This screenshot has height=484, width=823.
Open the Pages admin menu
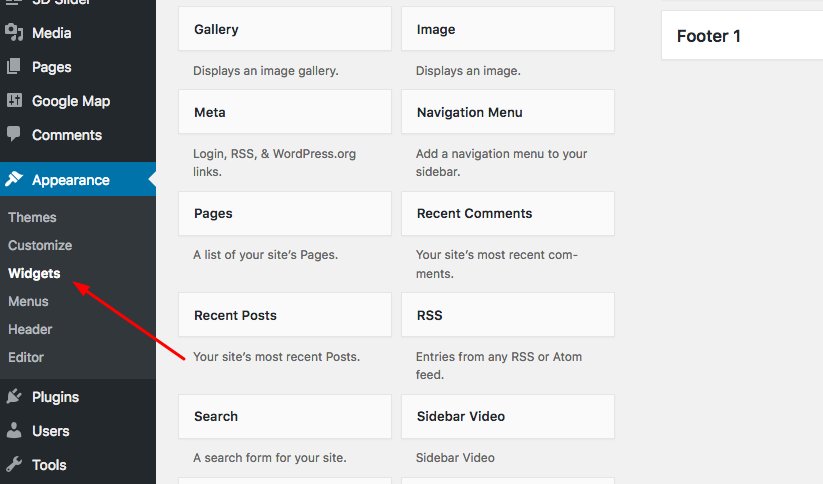point(78,67)
